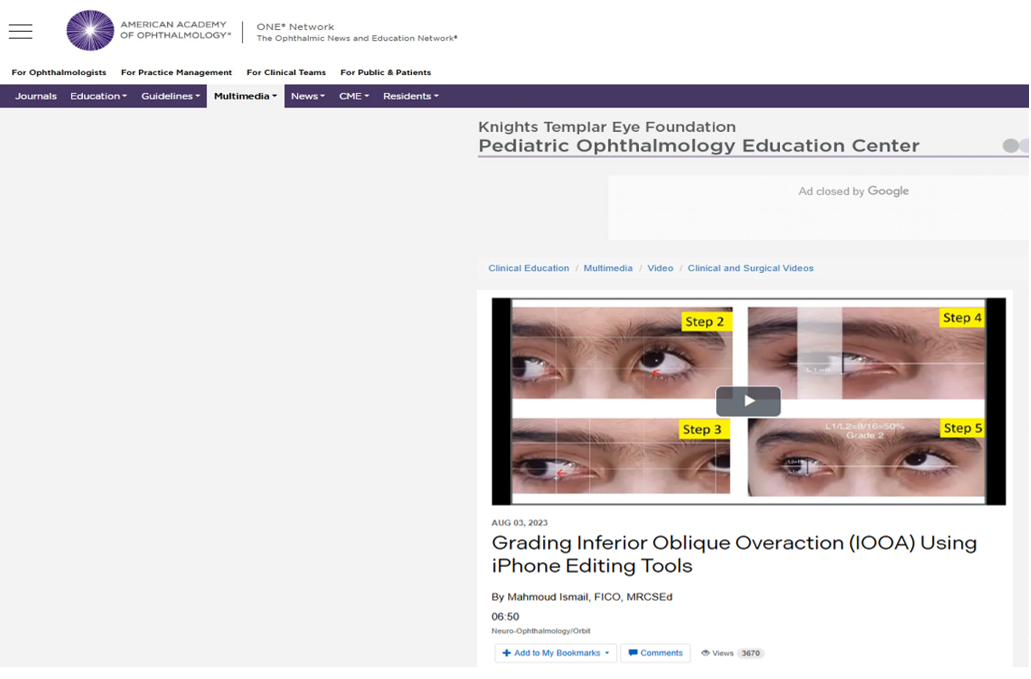This screenshot has width=1031, height=679.
Task: Go to the Video breadcrumb link
Action: [x=660, y=268]
